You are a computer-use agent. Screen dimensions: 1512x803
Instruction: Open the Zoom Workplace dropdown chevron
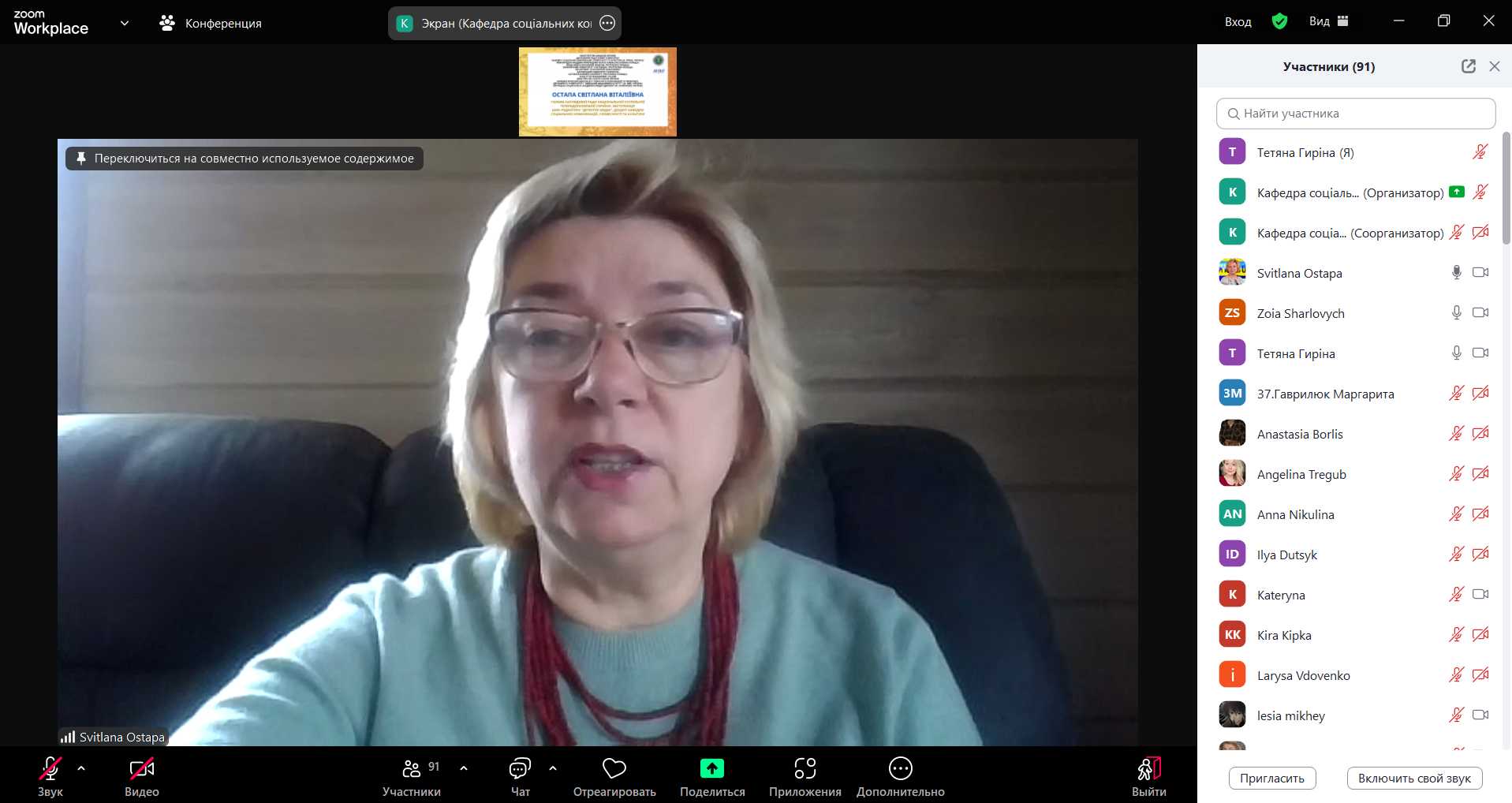click(125, 23)
